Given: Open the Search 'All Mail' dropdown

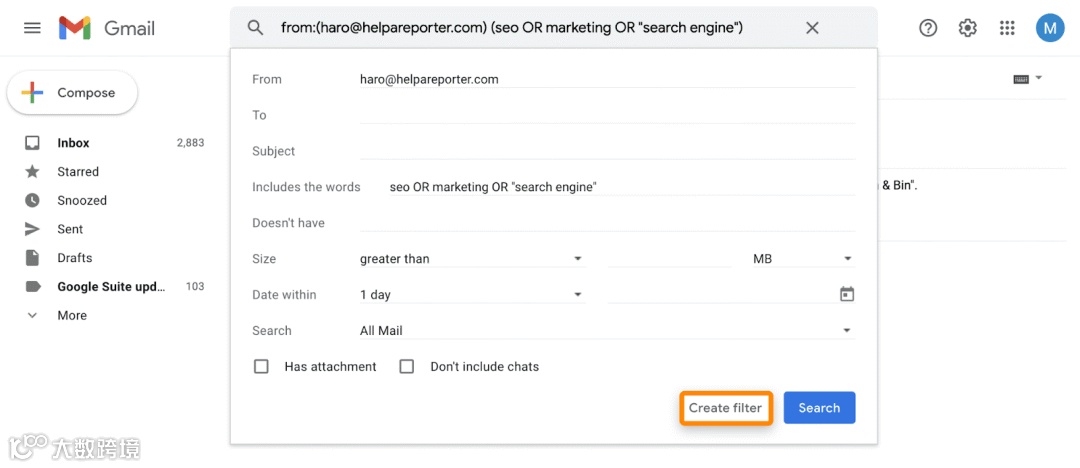Looking at the screenshot, I should pyautogui.click(x=605, y=331).
